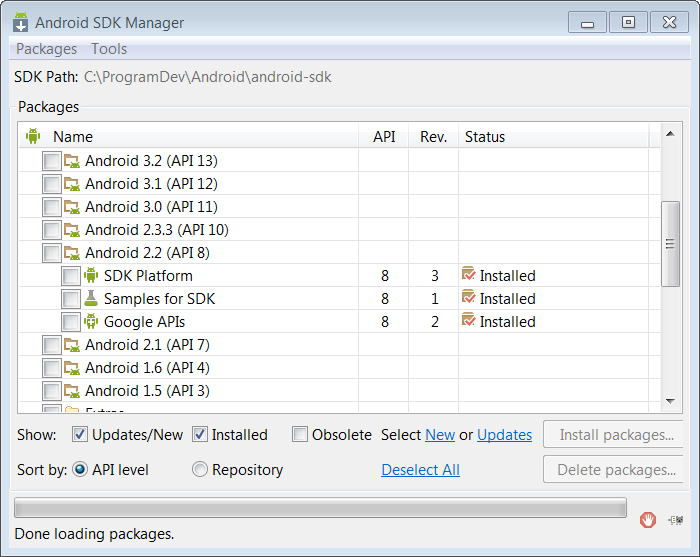This screenshot has height=557, width=700.
Task: Click the folder icon beside Android 1.6 (API 4)
Action: click(71, 367)
